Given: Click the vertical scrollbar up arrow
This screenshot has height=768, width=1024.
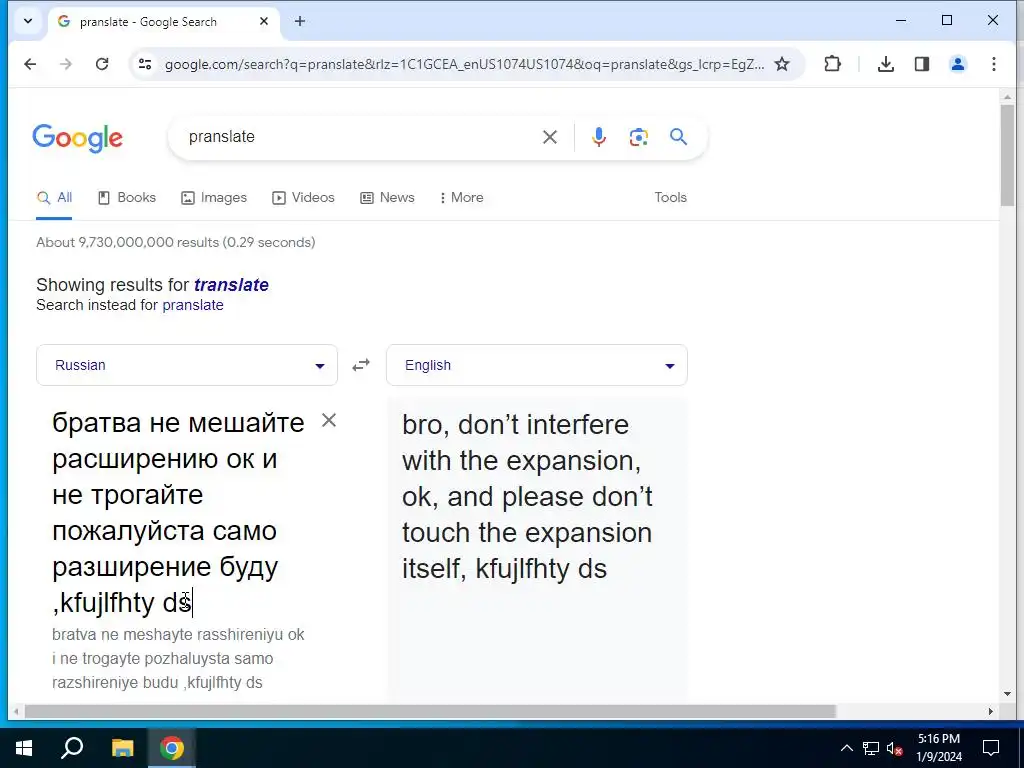Looking at the screenshot, I should click(x=1007, y=97).
